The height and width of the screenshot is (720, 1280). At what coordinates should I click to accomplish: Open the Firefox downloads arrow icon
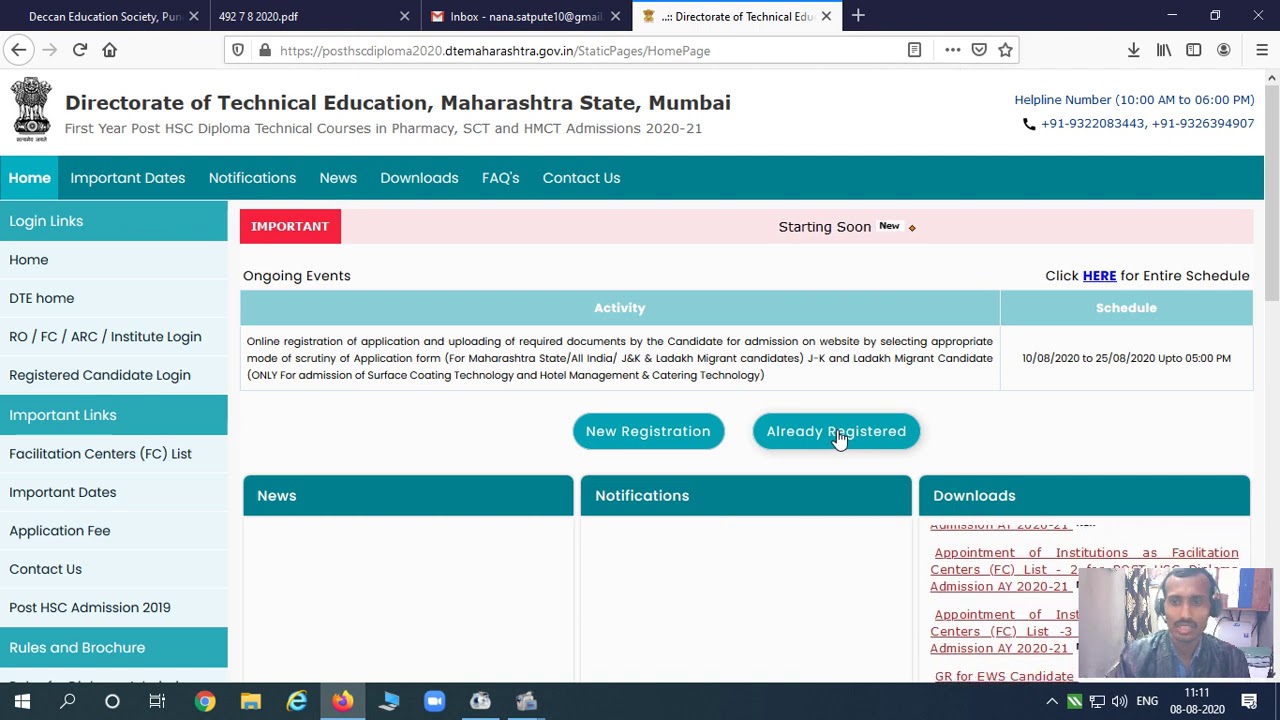tap(1134, 50)
